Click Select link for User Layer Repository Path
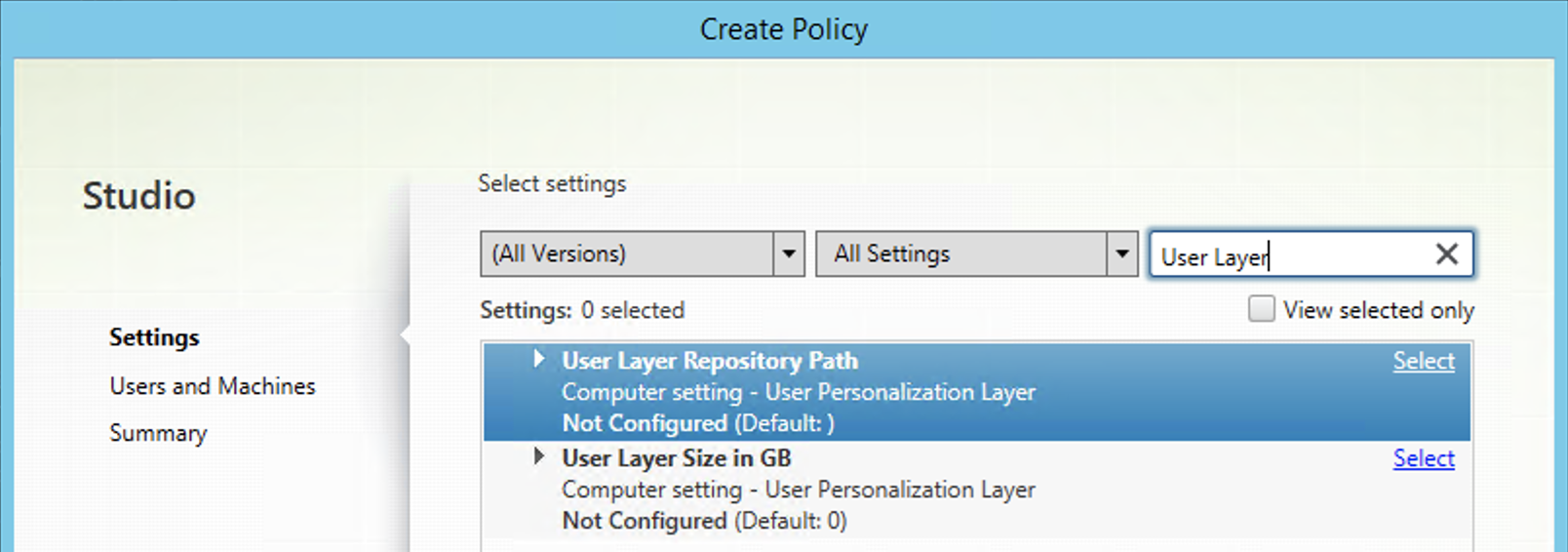The image size is (1568, 552). [x=1423, y=361]
